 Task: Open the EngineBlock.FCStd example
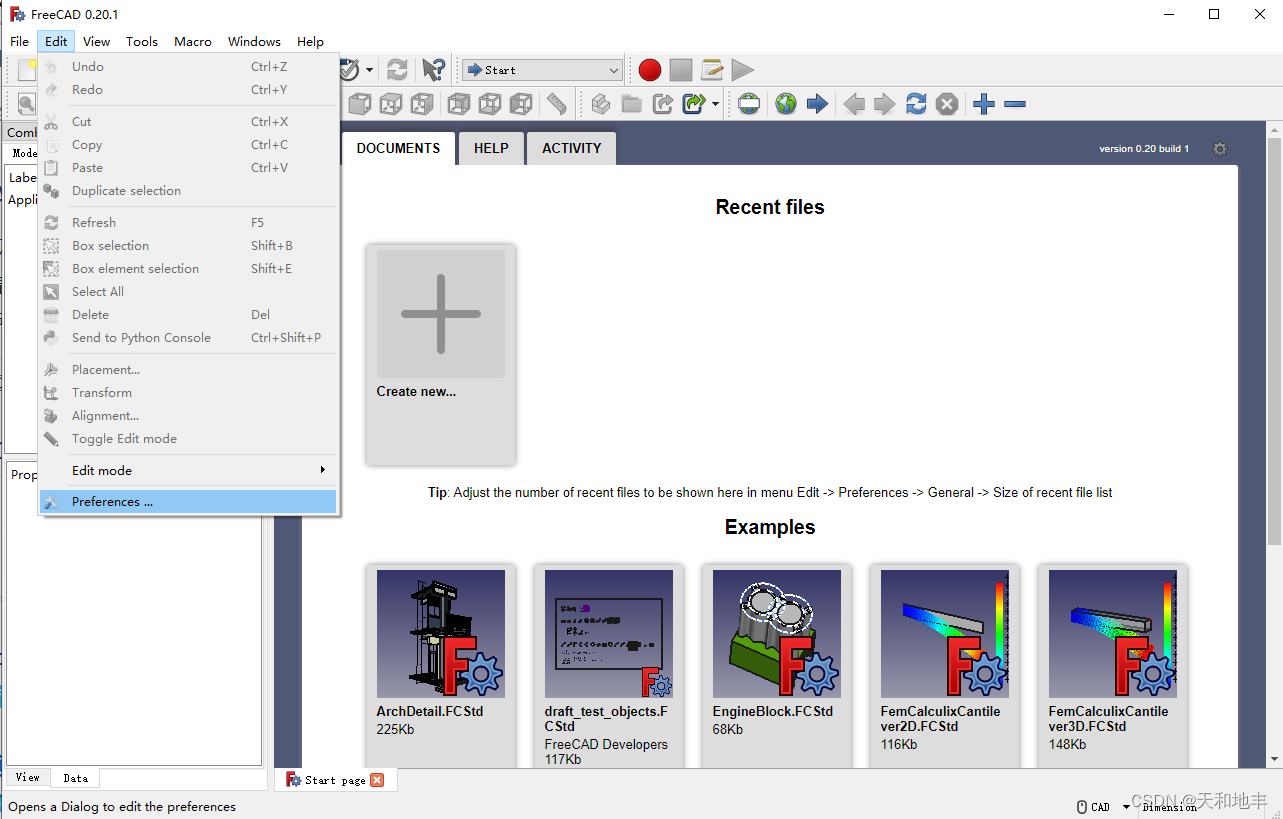point(777,665)
